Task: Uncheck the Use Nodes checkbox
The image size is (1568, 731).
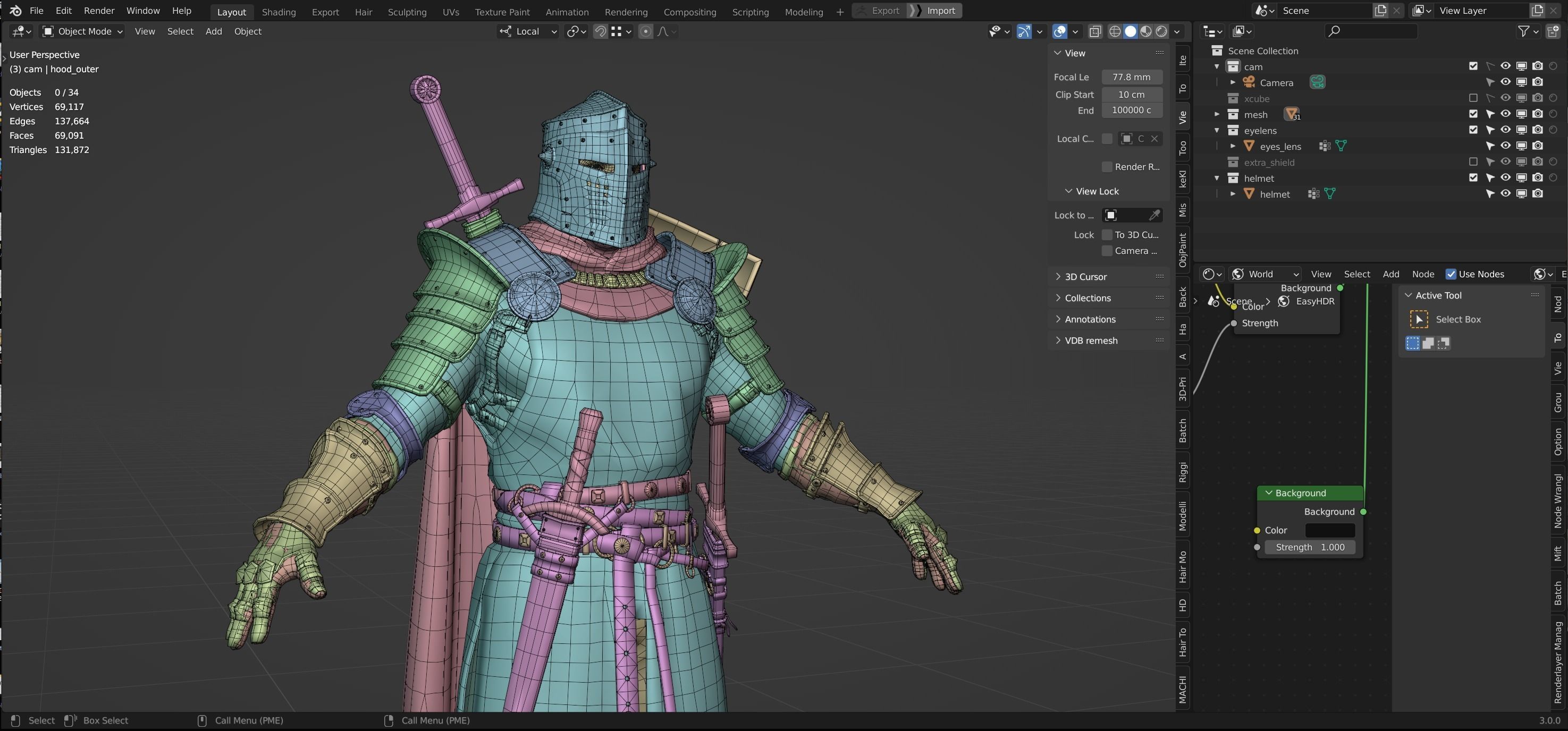Action: [1451, 274]
